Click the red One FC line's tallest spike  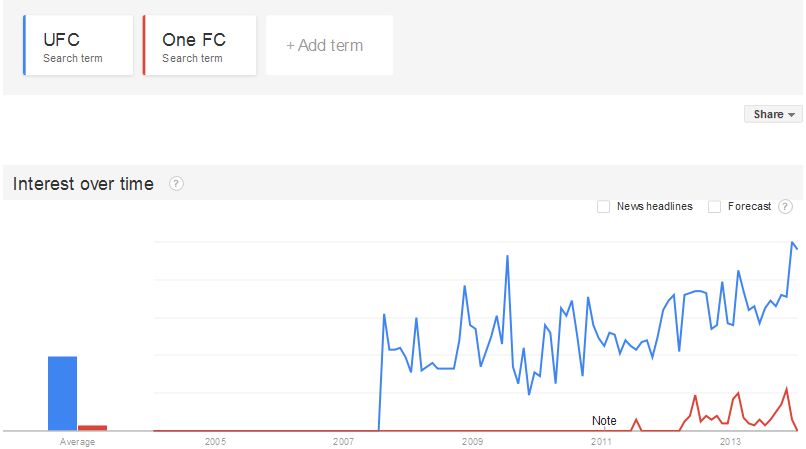(x=787, y=388)
